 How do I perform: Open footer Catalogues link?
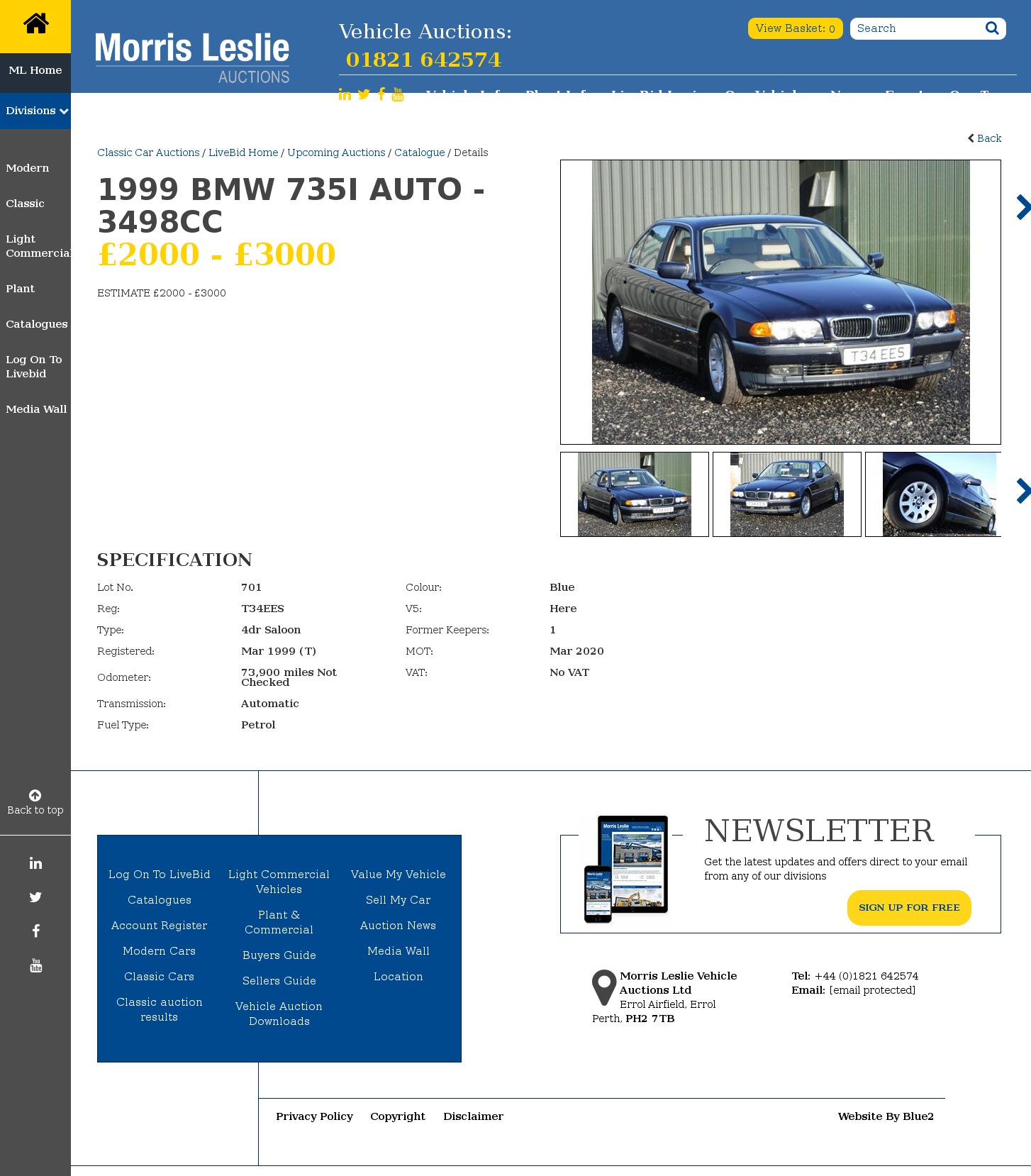[160, 900]
